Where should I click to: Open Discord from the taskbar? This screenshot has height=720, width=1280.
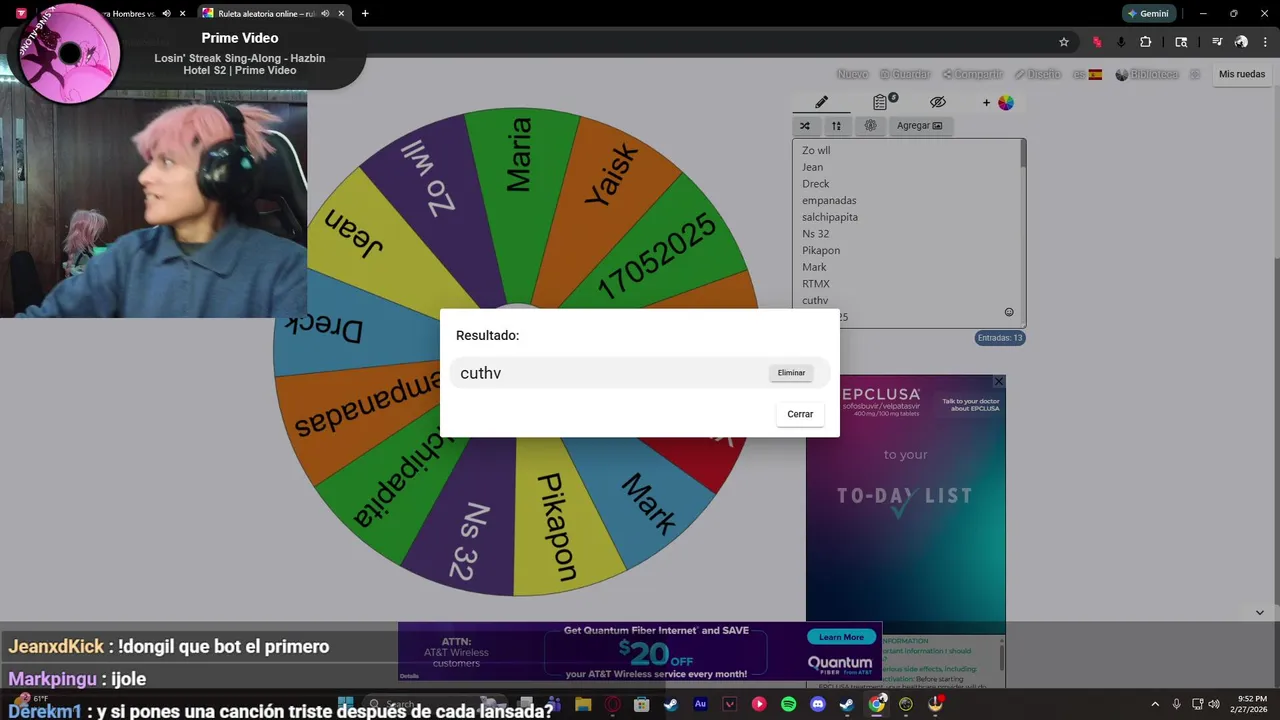pyautogui.click(x=818, y=705)
